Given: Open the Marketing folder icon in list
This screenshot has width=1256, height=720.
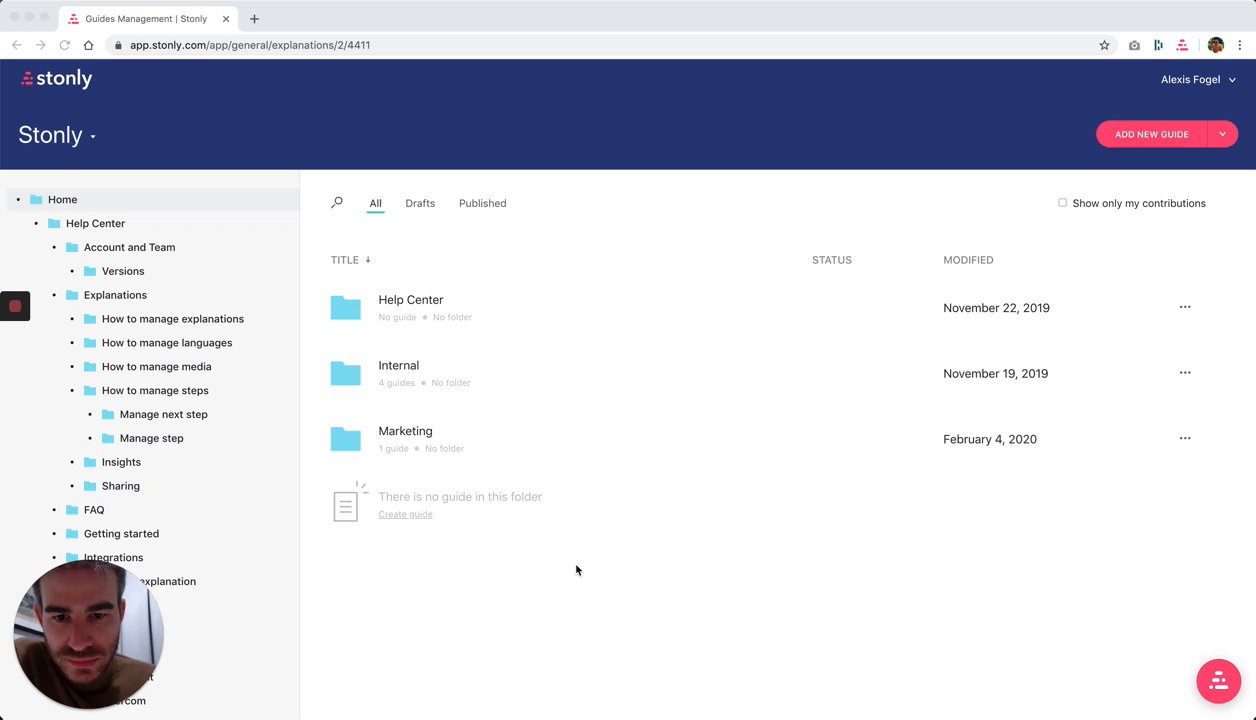Looking at the screenshot, I should (x=345, y=439).
